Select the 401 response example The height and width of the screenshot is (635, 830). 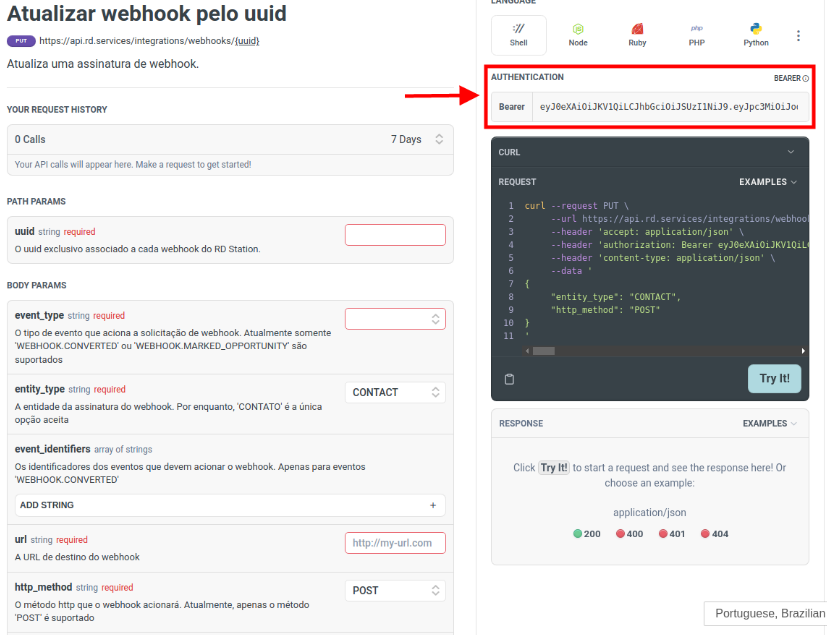(672, 534)
